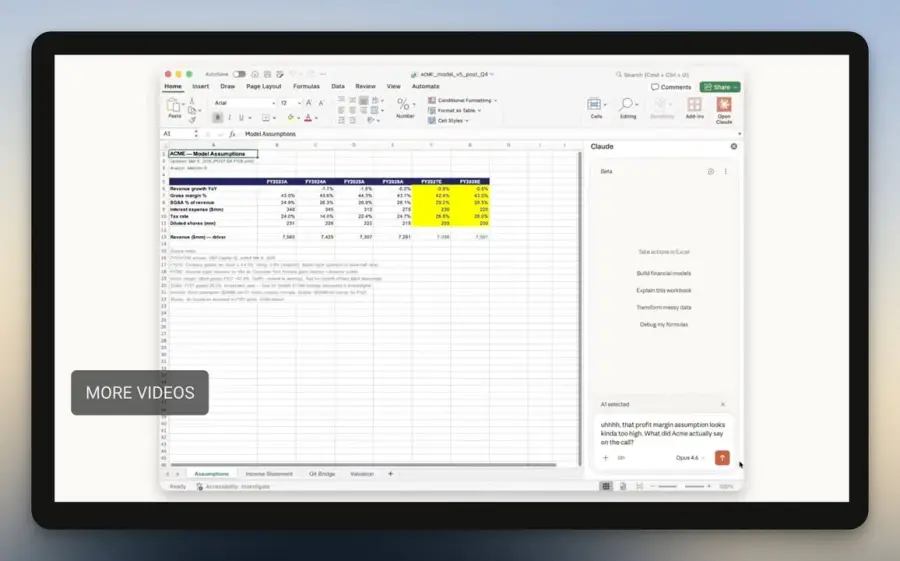900x561 pixels.
Task: Toggle Bold formatting
Action: (x=217, y=118)
